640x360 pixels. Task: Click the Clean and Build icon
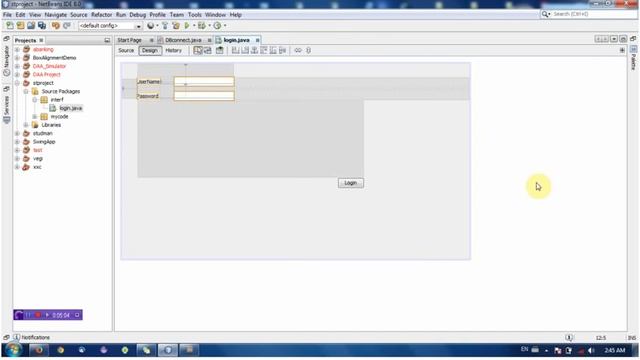pos(176,25)
